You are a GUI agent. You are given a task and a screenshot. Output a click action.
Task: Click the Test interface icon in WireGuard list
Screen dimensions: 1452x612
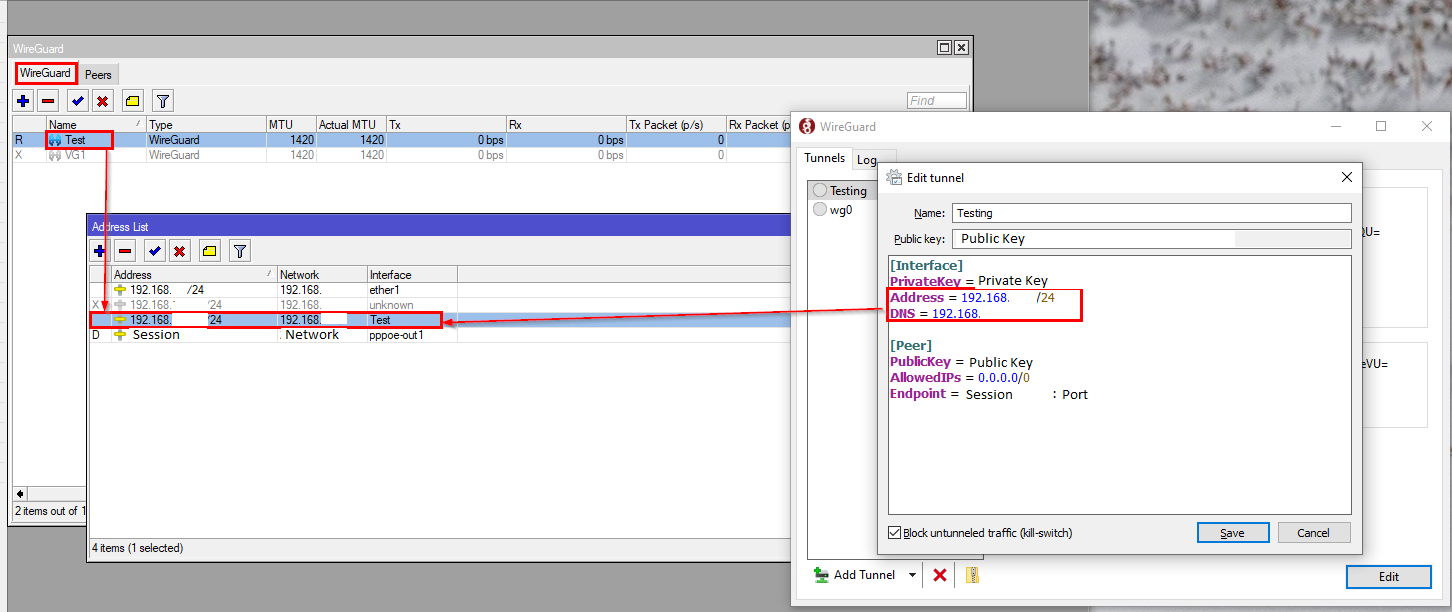pos(55,140)
